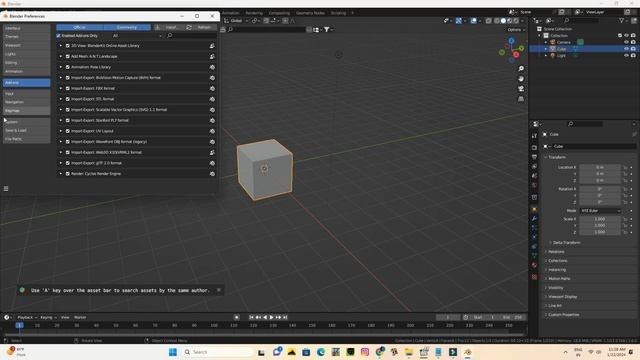Click the proportional editing icon in viewport header
The image size is (640, 360).
coord(285,20)
